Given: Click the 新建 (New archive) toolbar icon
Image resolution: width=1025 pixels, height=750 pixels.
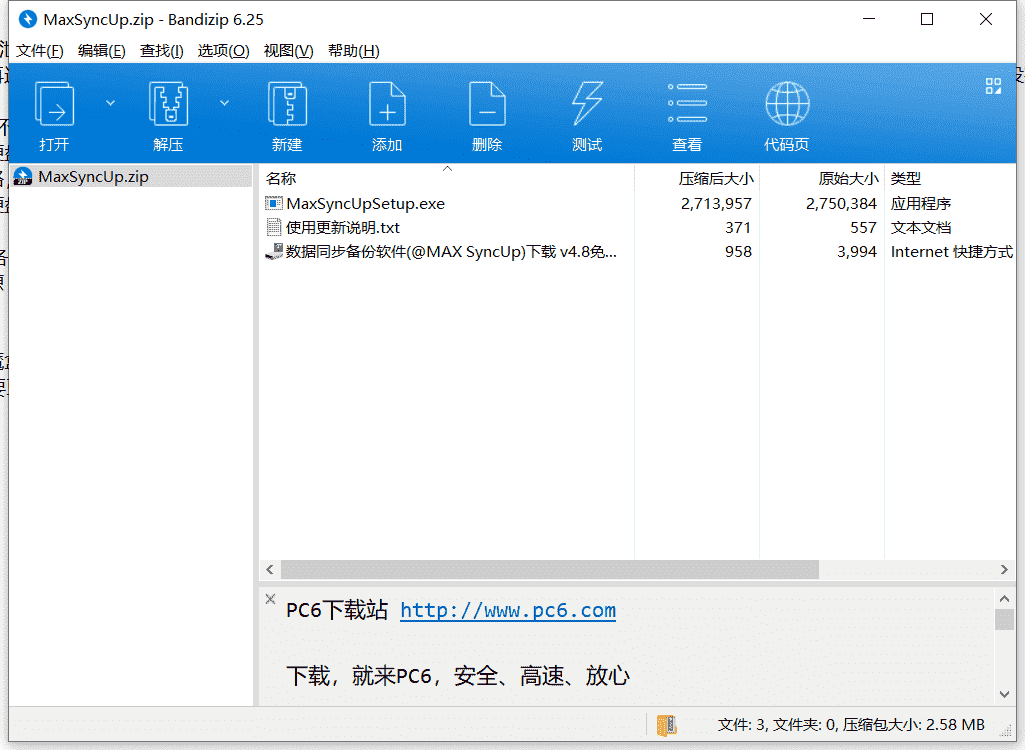Looking at the screenshot, I should tap(287, 103).
